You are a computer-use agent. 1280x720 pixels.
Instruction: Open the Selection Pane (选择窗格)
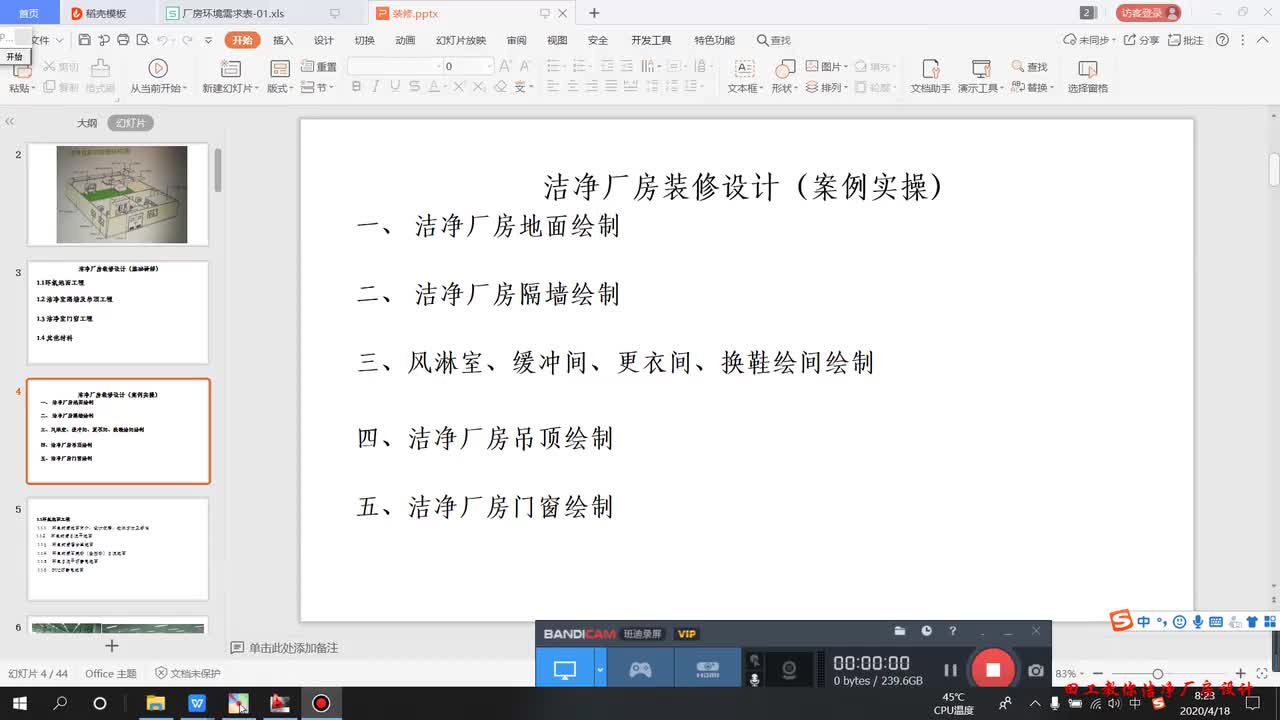click(x=1087, y=76)
